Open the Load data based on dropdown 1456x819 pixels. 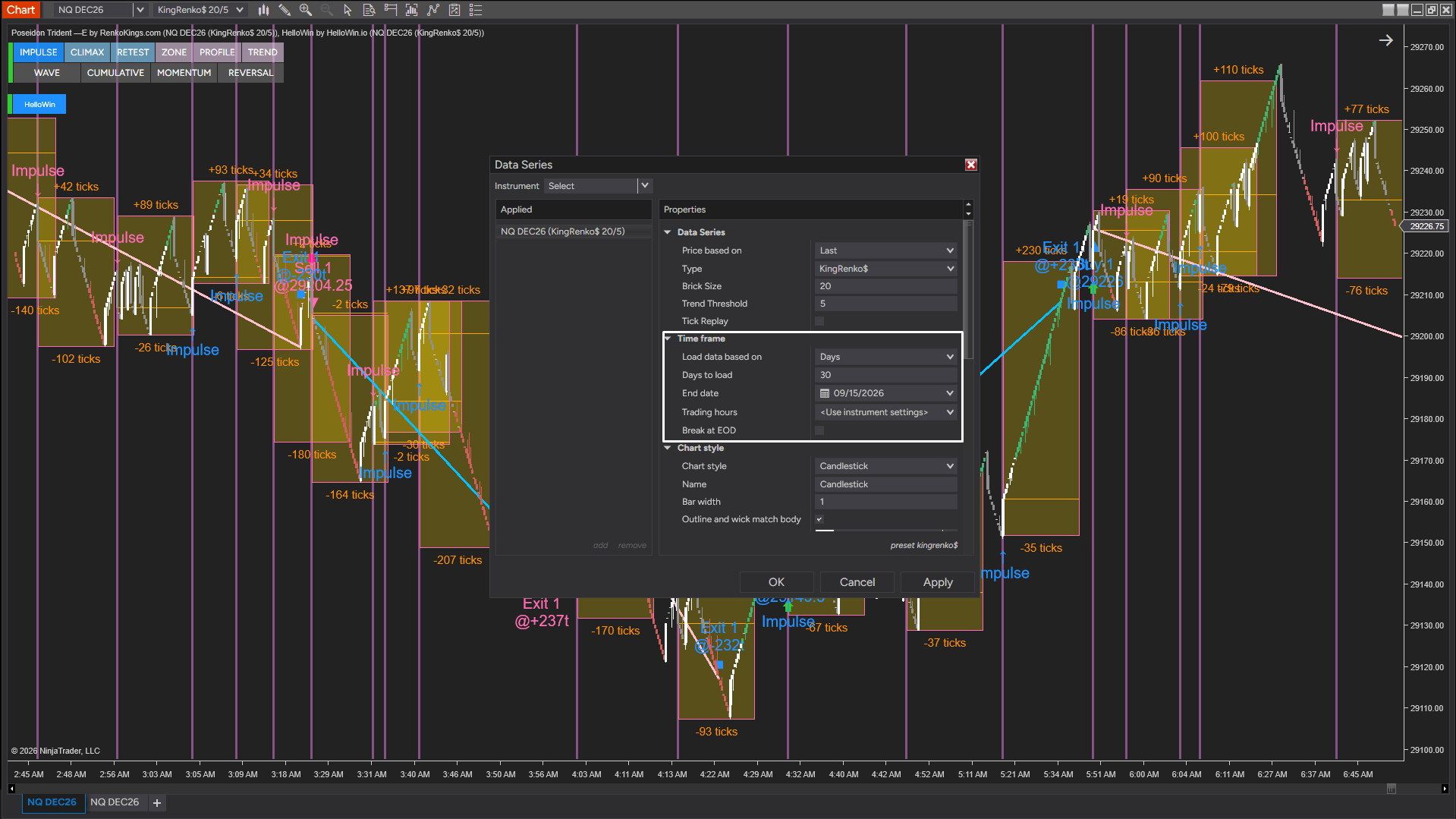pyautogui.click(x=885, y=357)
